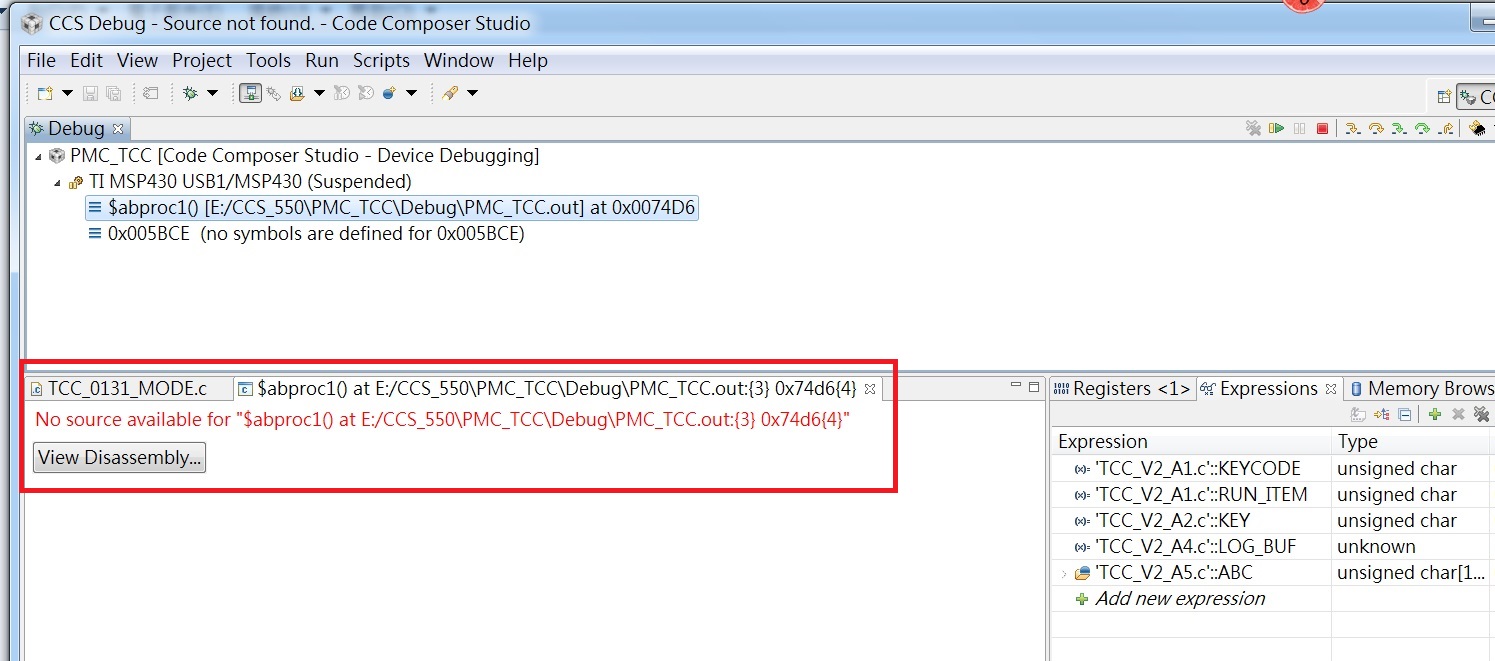Close the Debug view tab
The width and height of the screenshot is (1495, 661).
point(118,129)
